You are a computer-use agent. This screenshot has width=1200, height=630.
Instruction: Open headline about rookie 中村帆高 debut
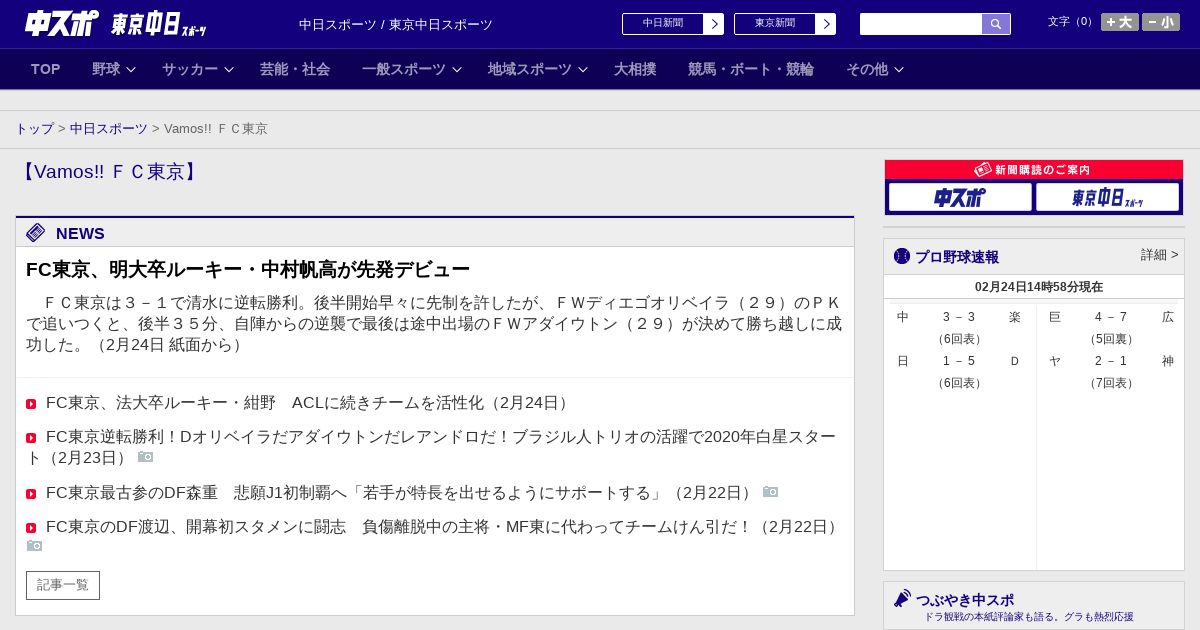(x=248, y=269)
